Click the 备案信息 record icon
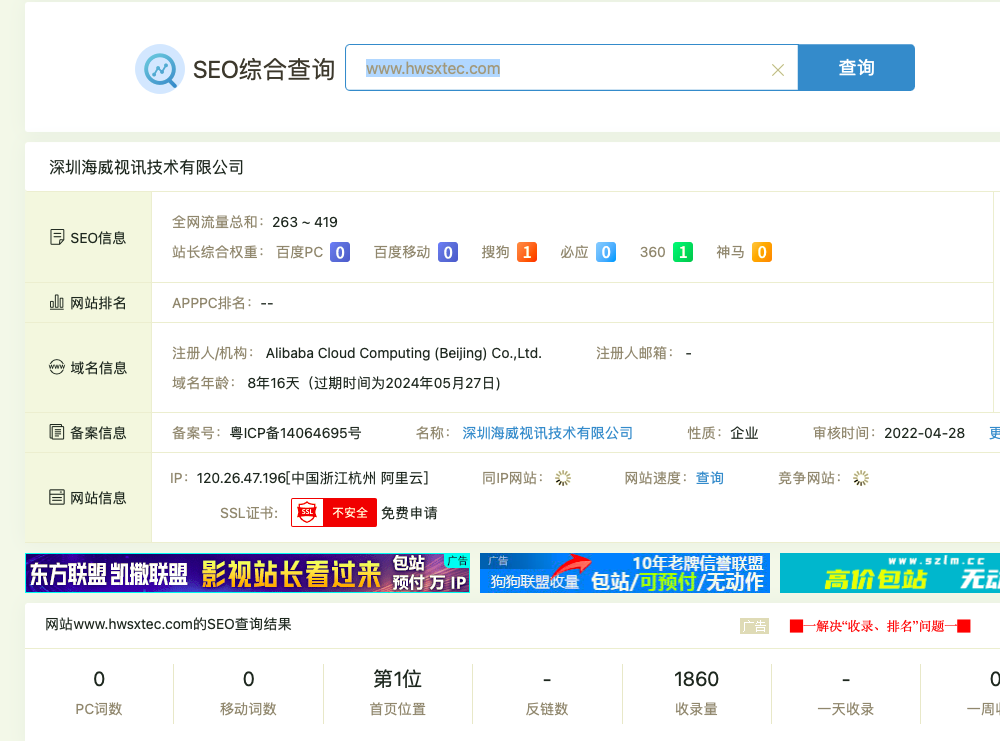The width and height of the screenshot is (1000, 741). pyautogui.click(x=57, y=432)
